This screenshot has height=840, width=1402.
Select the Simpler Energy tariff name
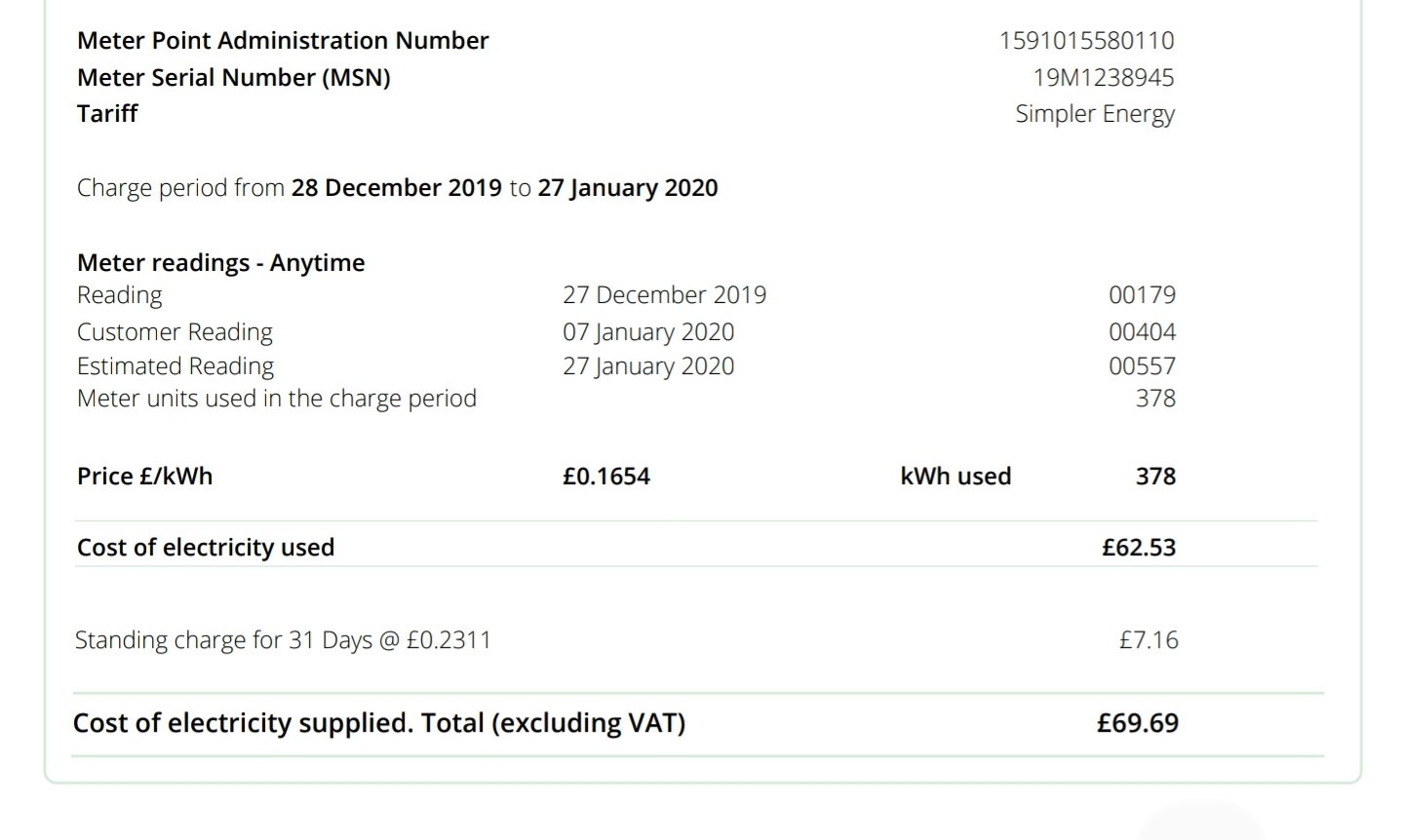tap(1095, 114)
